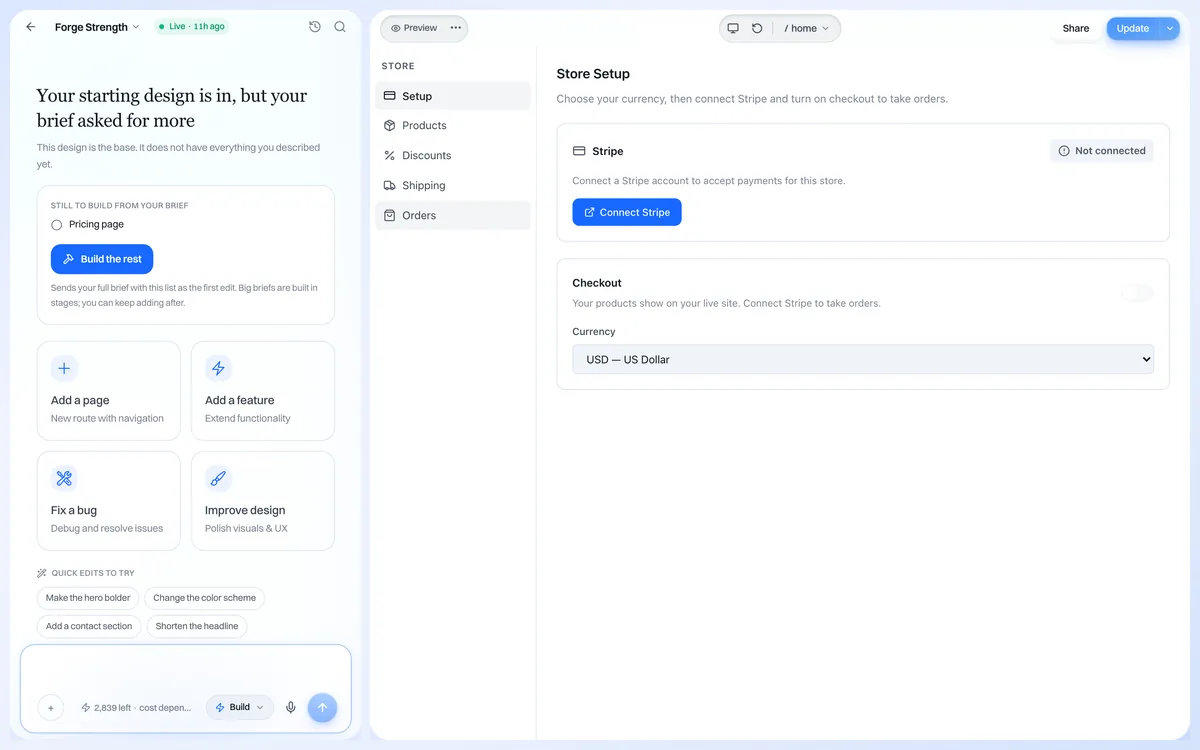The height and width of the screenshot is (750, 1200).
Task: Toggle the Checkout switch on
Action: click(1137, 293)
